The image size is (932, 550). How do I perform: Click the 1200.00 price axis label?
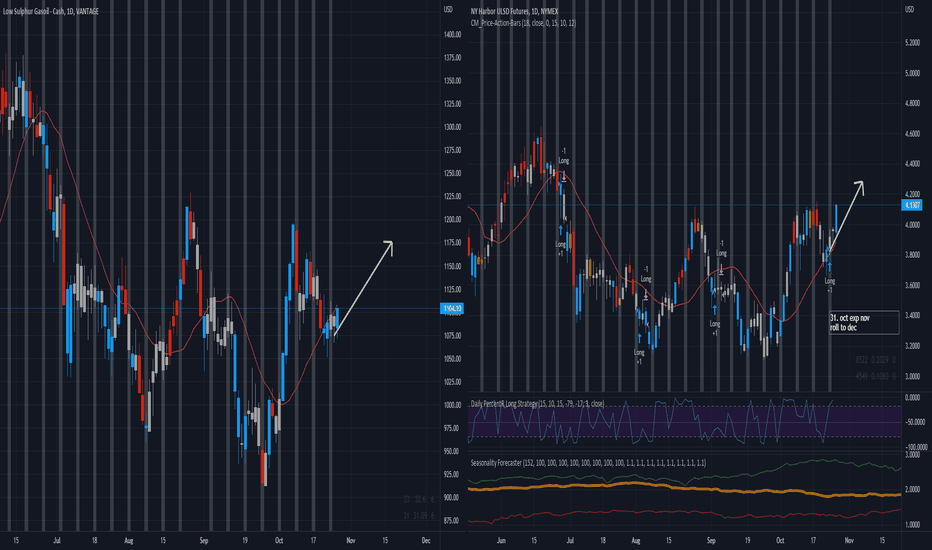[452, 219]
